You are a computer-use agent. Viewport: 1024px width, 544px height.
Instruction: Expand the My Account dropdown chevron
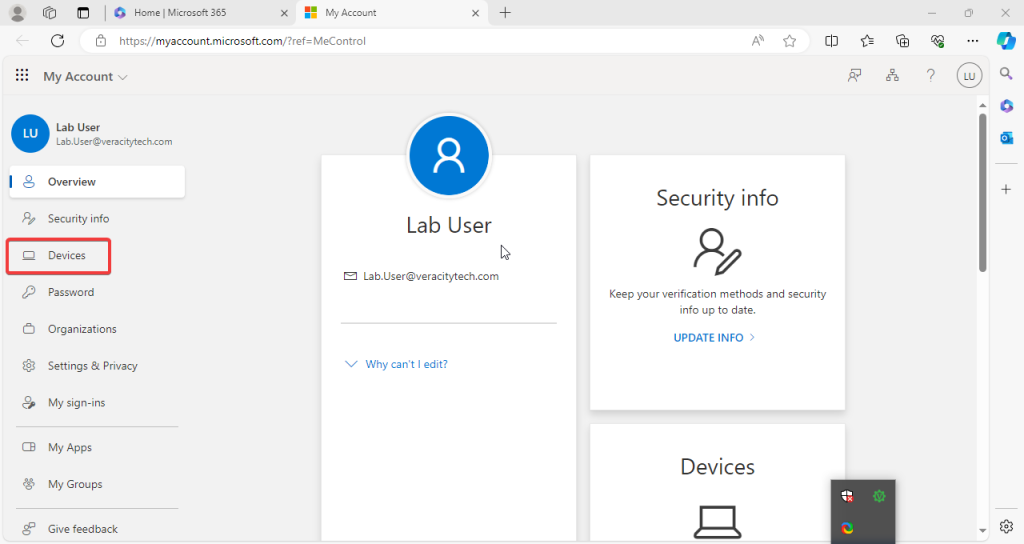(123, 77)
